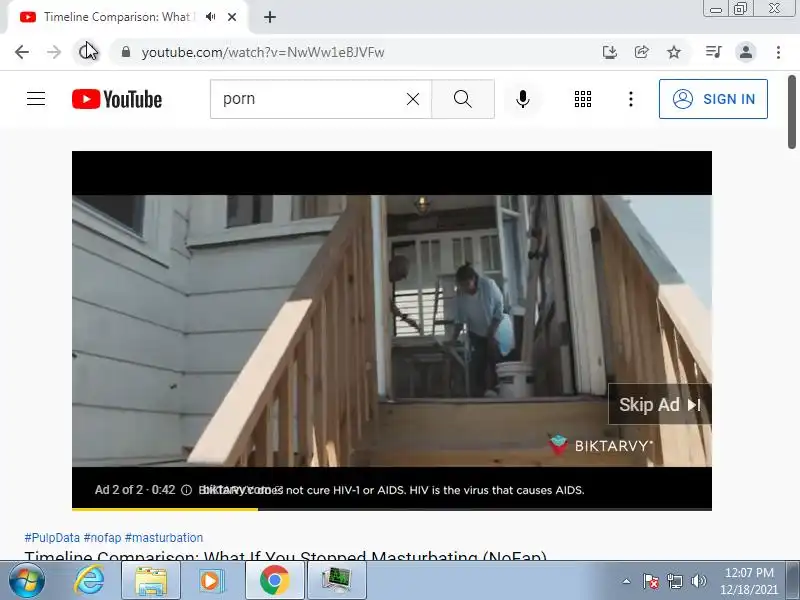Skip the ad
Screen dimensions: 800x600
point(659,405)
